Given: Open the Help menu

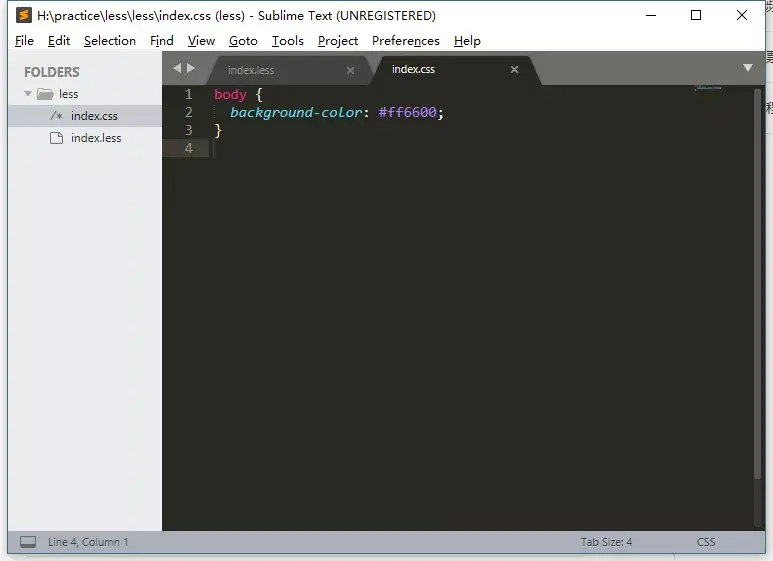Looking at the screenshot, I should click(x=467, y=41).
